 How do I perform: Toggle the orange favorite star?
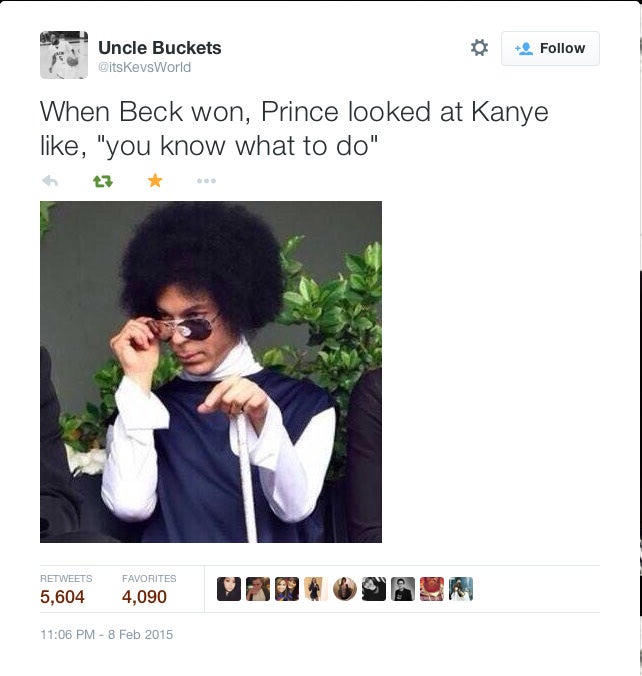pos(155,181)
